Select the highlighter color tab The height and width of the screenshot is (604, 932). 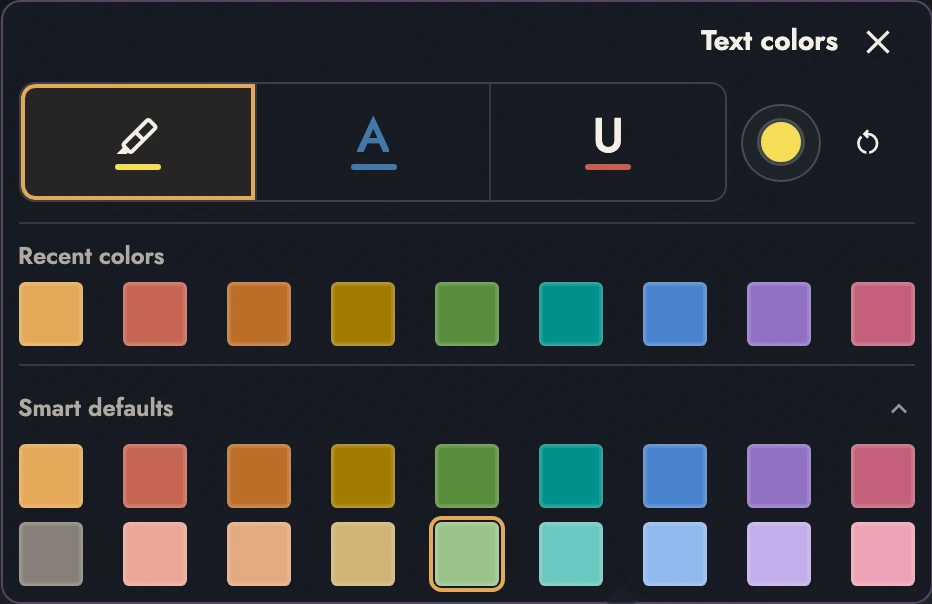coord(138,142)
